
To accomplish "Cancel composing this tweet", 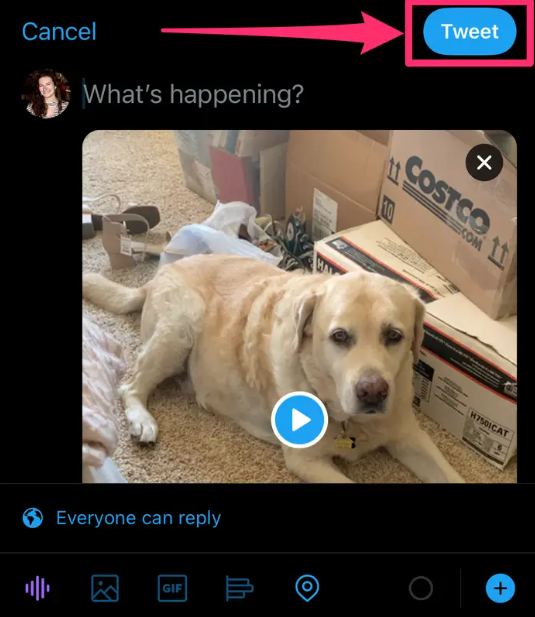I will click(59, 31).
